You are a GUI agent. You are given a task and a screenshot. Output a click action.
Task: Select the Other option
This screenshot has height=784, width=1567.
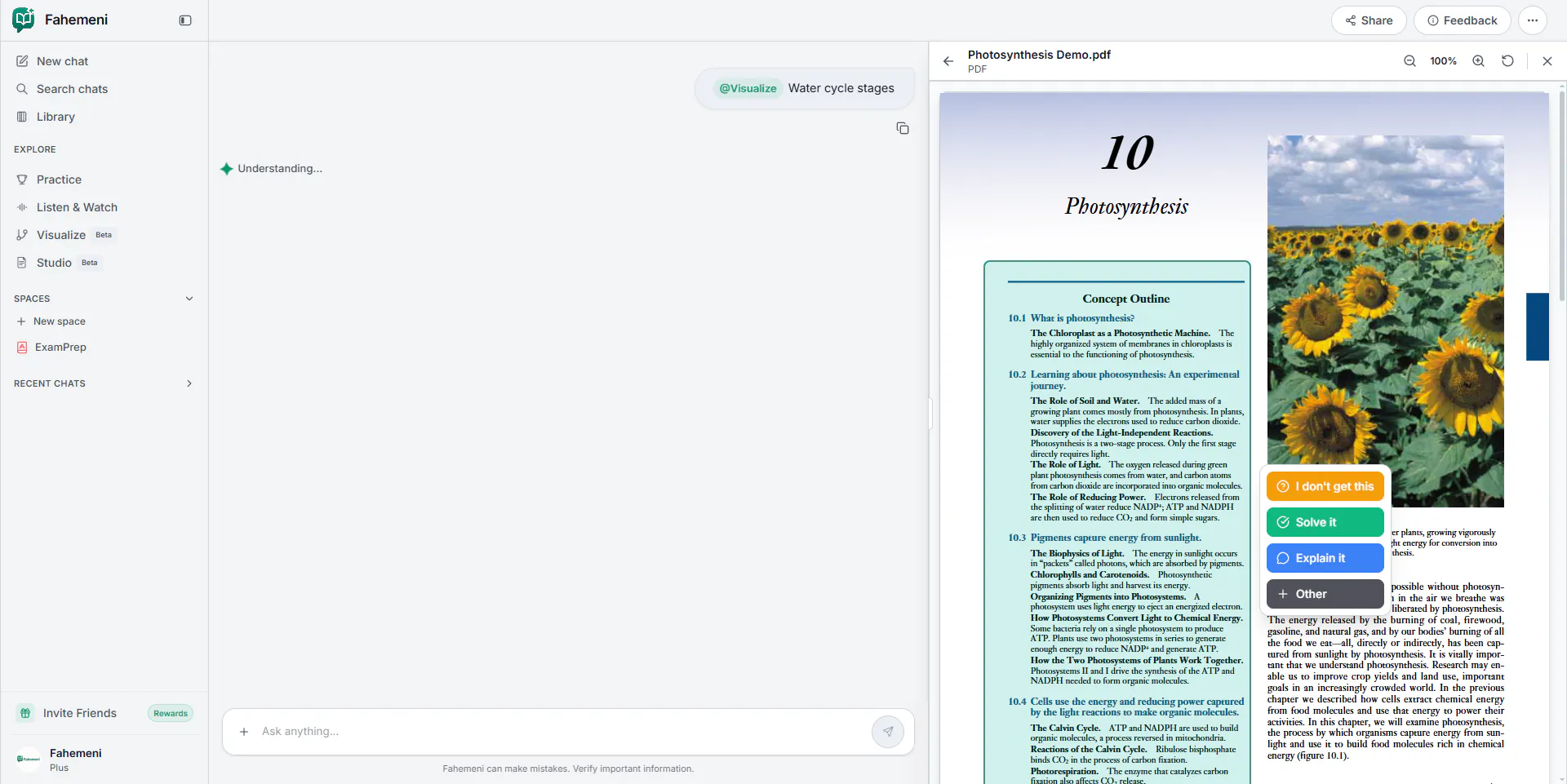(1325, 594)
